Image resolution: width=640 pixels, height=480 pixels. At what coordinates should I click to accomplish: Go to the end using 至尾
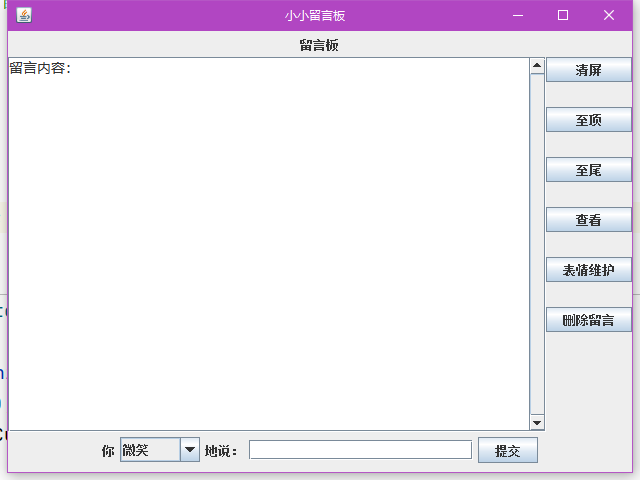coord(588,170)
